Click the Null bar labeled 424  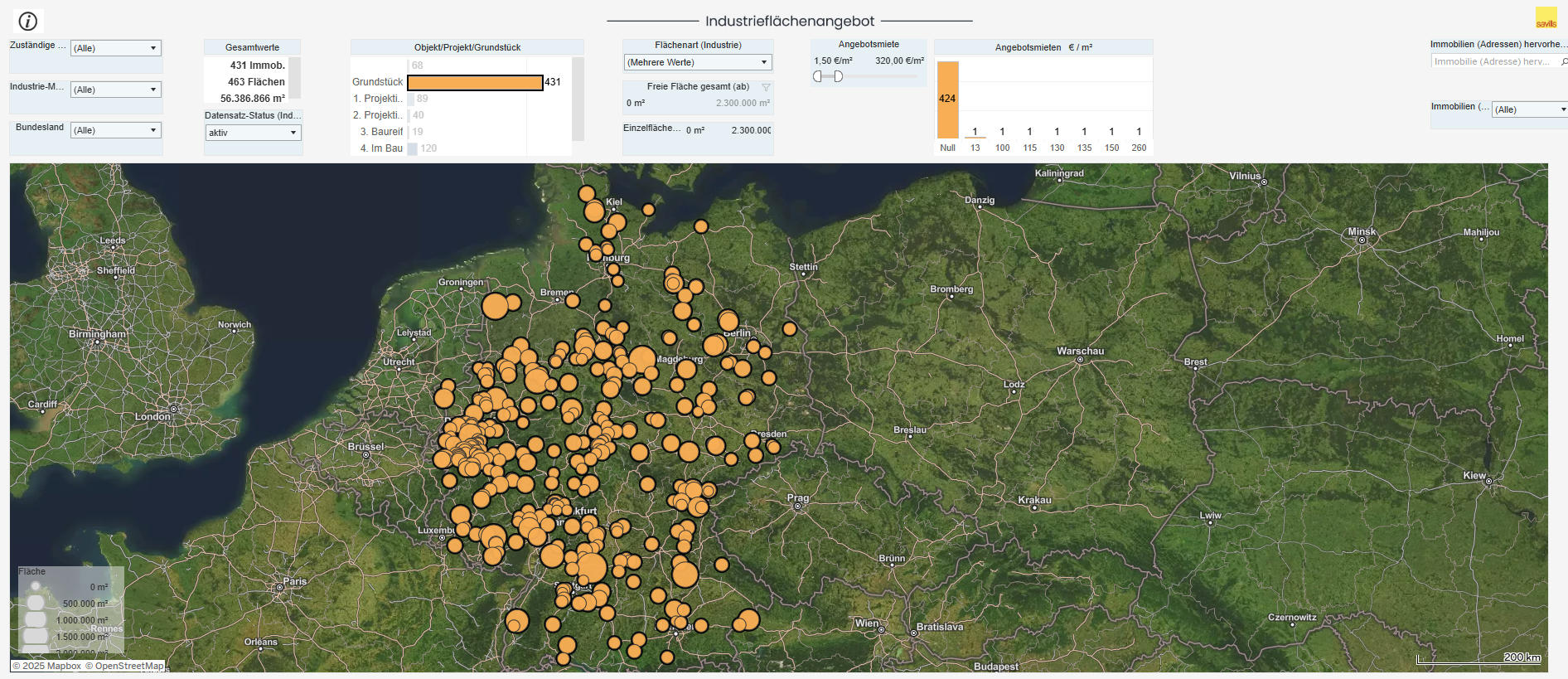click(x=947, y=99)
